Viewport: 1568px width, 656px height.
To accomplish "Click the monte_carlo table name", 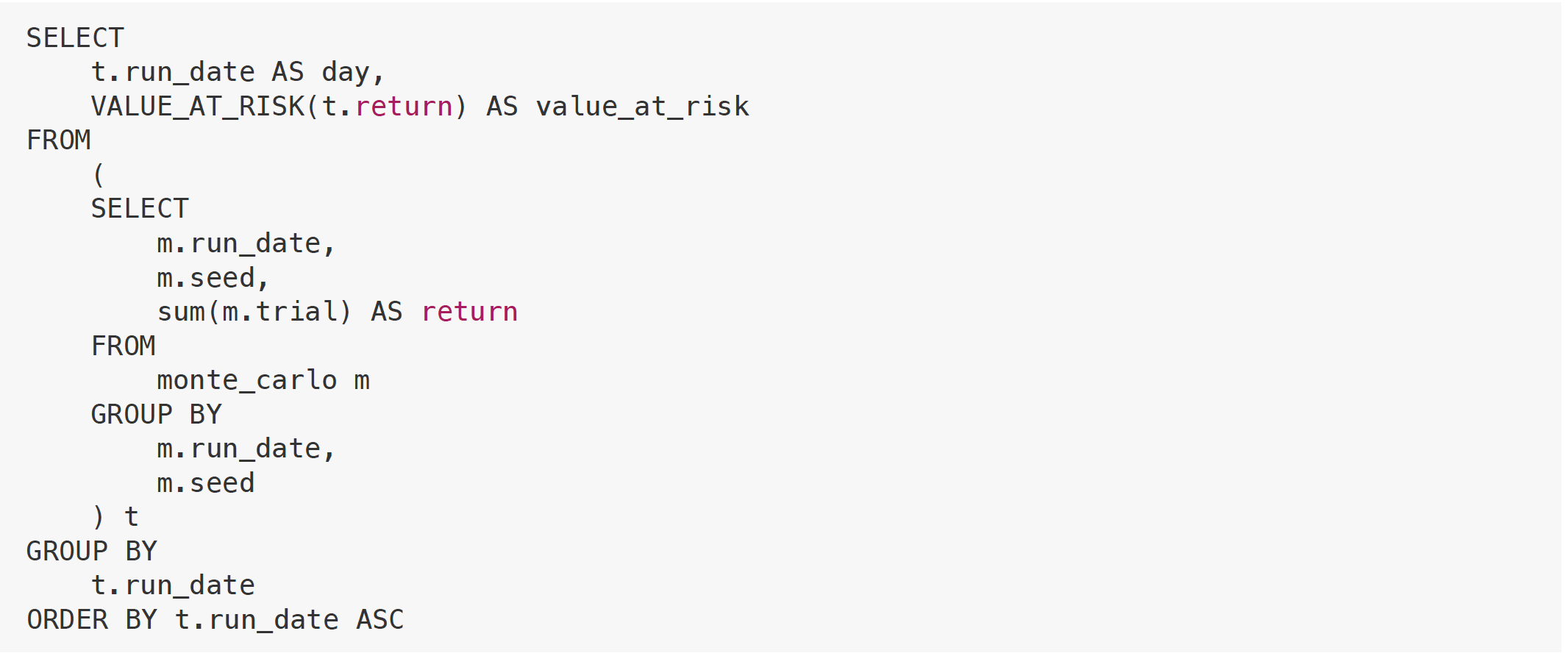I will [x=246, y=380].
